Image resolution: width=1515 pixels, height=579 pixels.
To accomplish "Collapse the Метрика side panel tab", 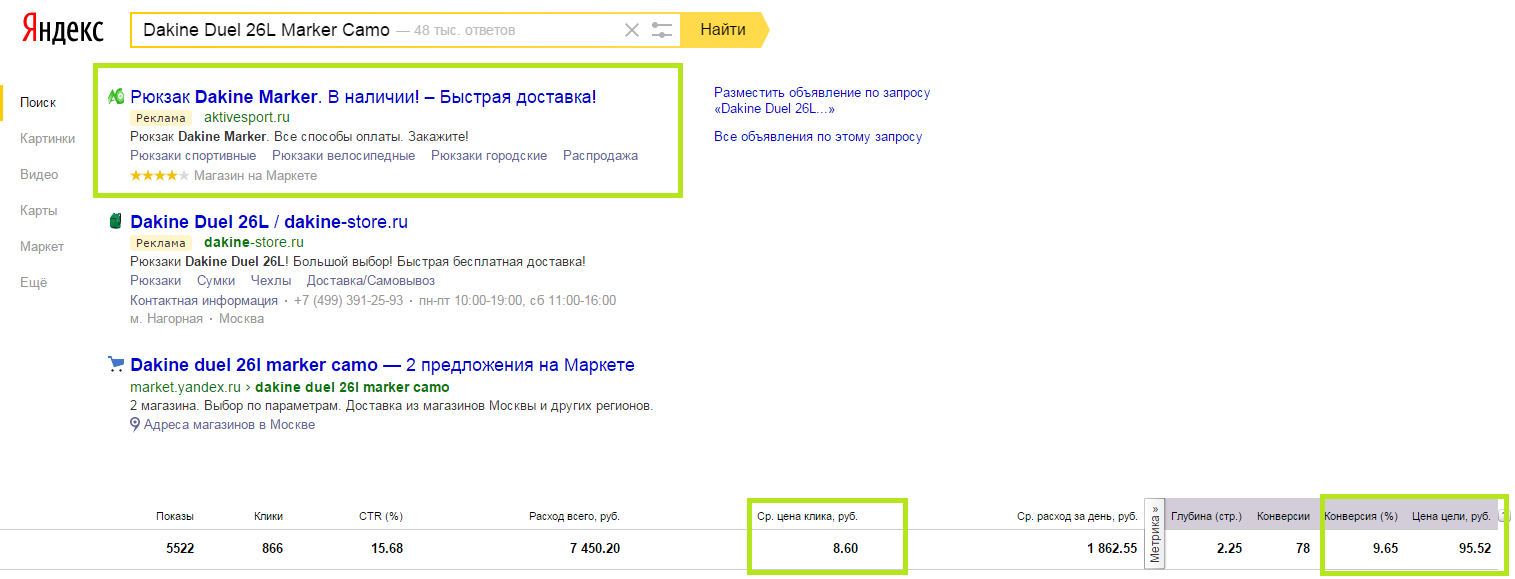I will coord(1156,532).
